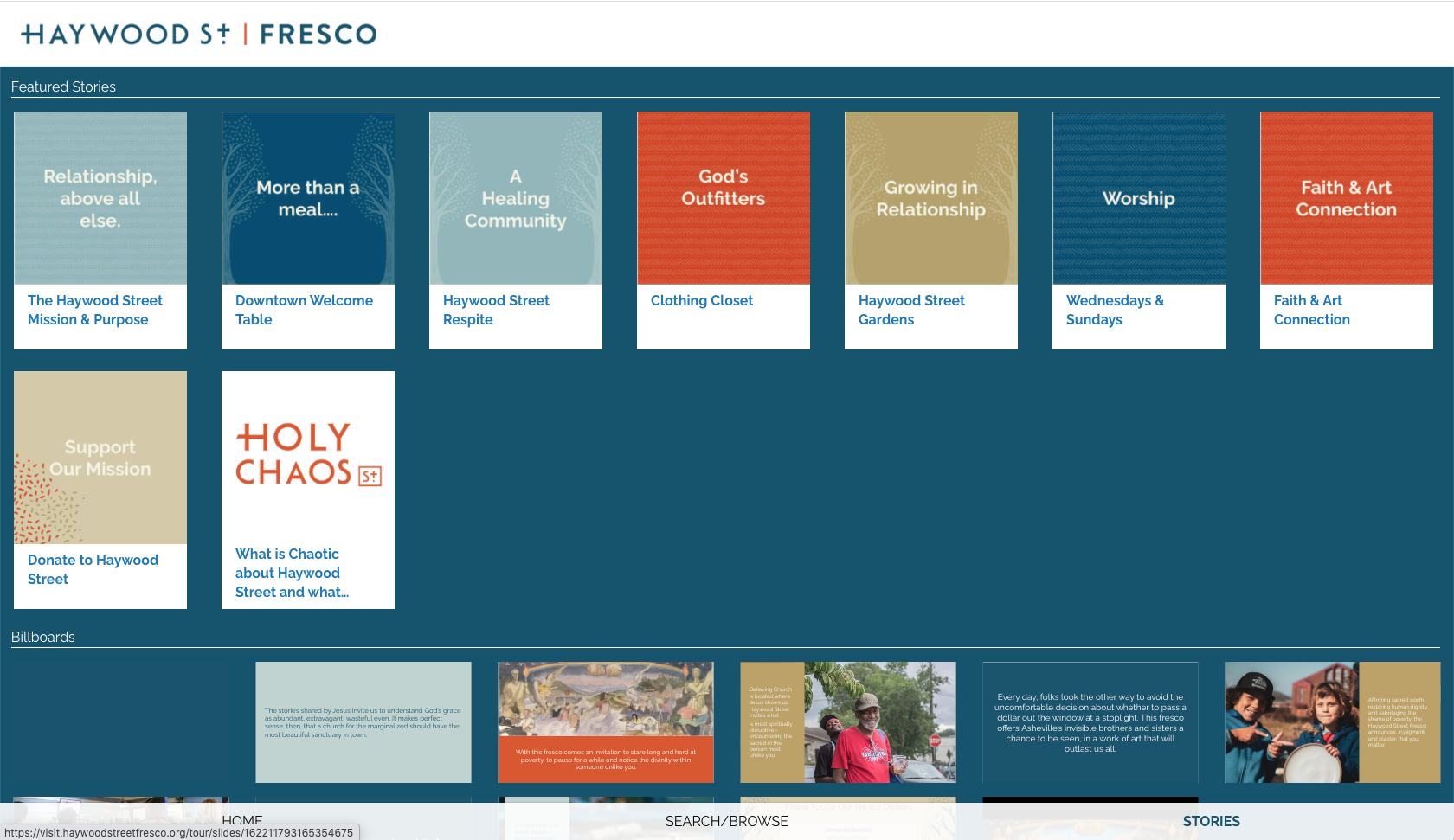The width and height of the screenshot is (1454, 840).
Task: Open The Haywood Street Mission & Purpose link
Action: click(95, 310)
